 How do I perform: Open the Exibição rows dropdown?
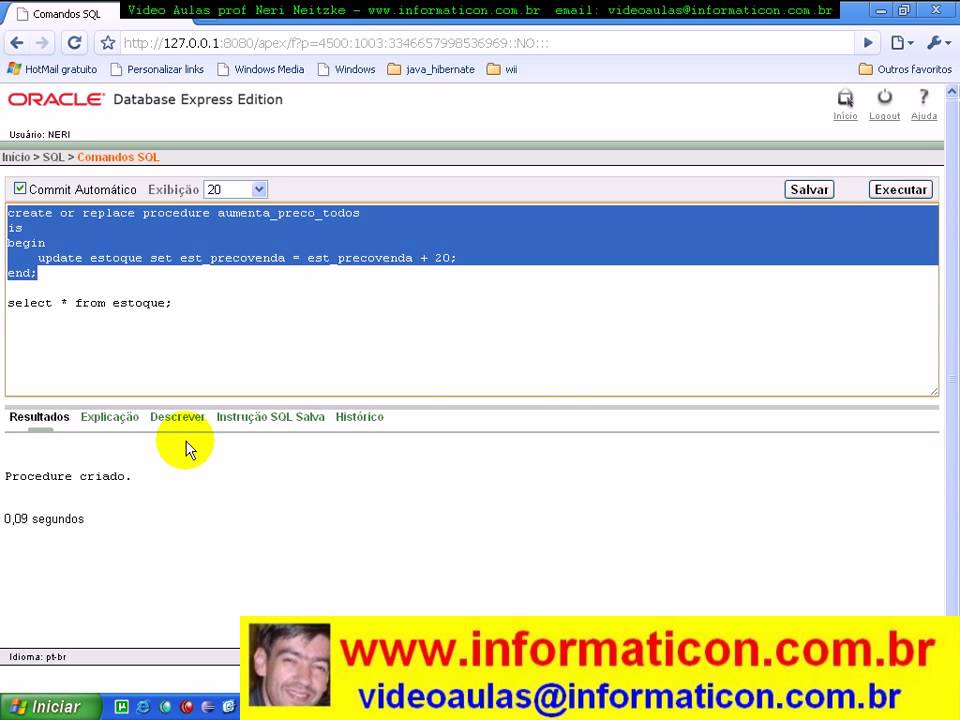[x=235, y=190]
